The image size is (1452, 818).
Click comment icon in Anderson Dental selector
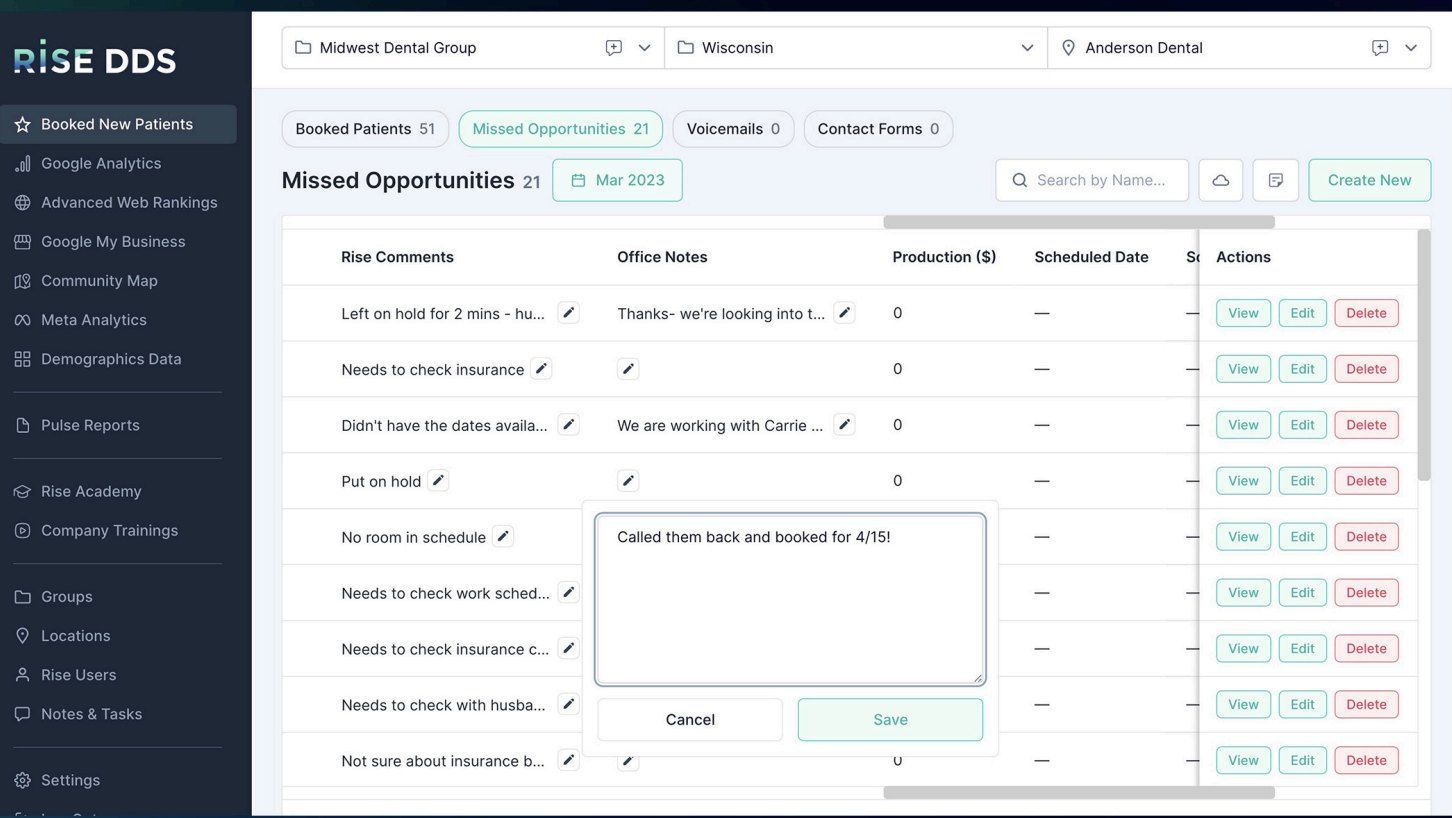coord(1380,48)
